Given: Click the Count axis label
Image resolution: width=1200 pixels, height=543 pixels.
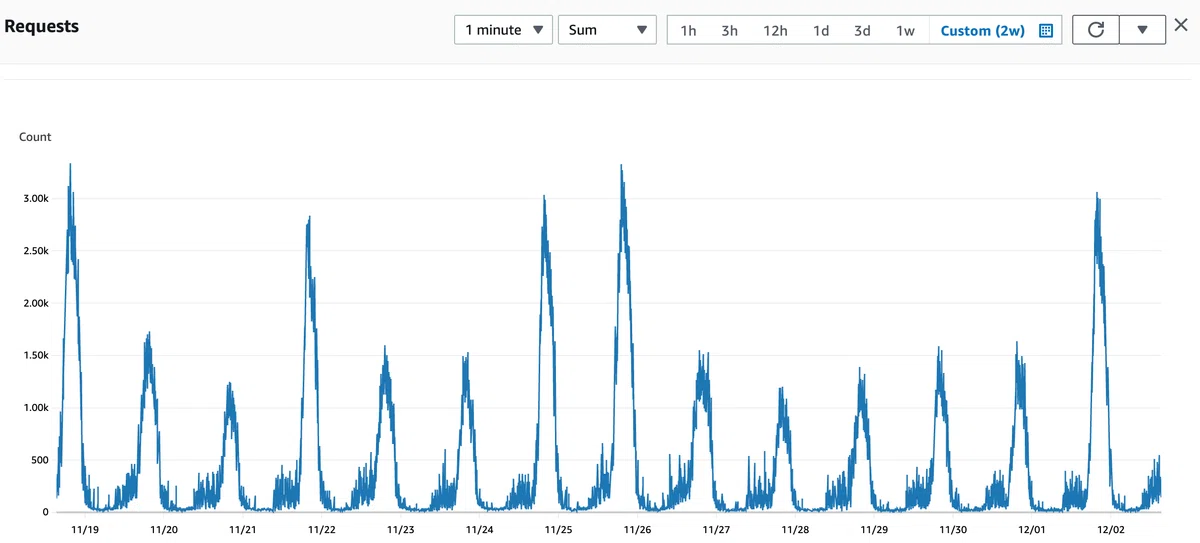Looking at the screenshot, I should point(35,137).
